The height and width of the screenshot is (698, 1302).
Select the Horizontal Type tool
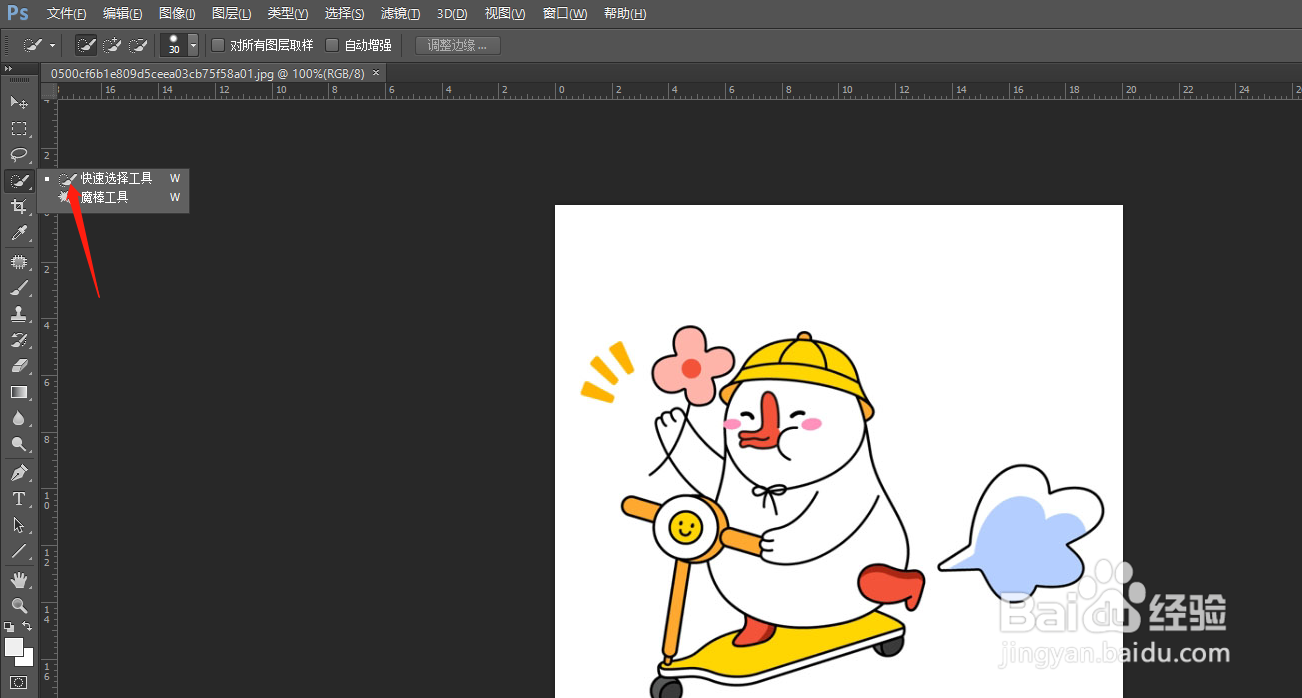[x=19, y=499]
